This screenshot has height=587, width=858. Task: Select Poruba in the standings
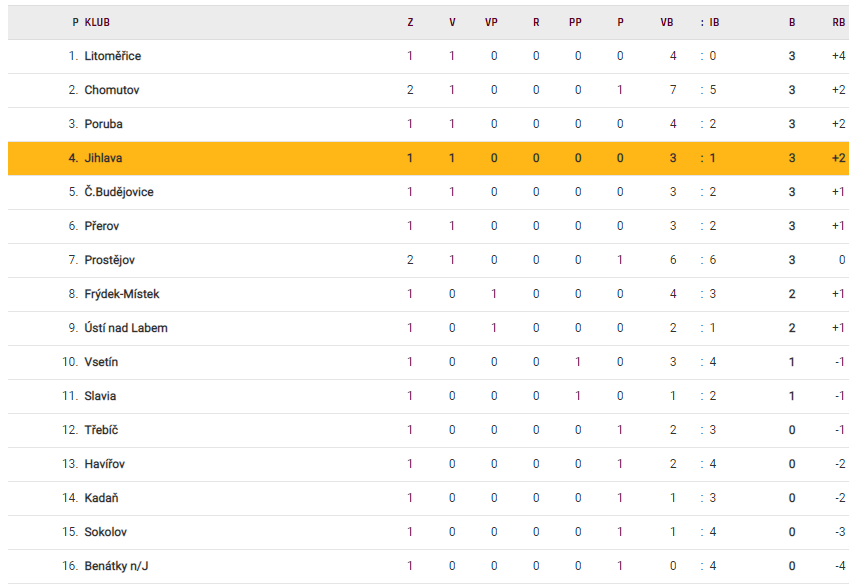click(x=103, y=124)
